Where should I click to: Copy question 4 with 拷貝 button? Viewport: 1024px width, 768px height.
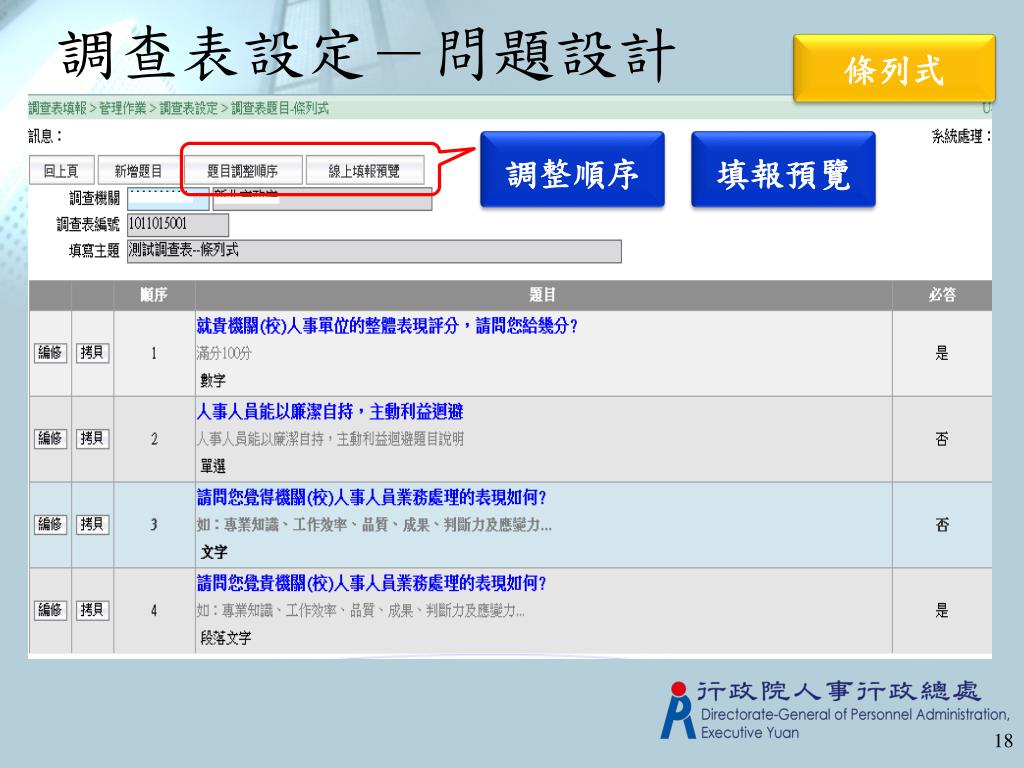[93, 609]
